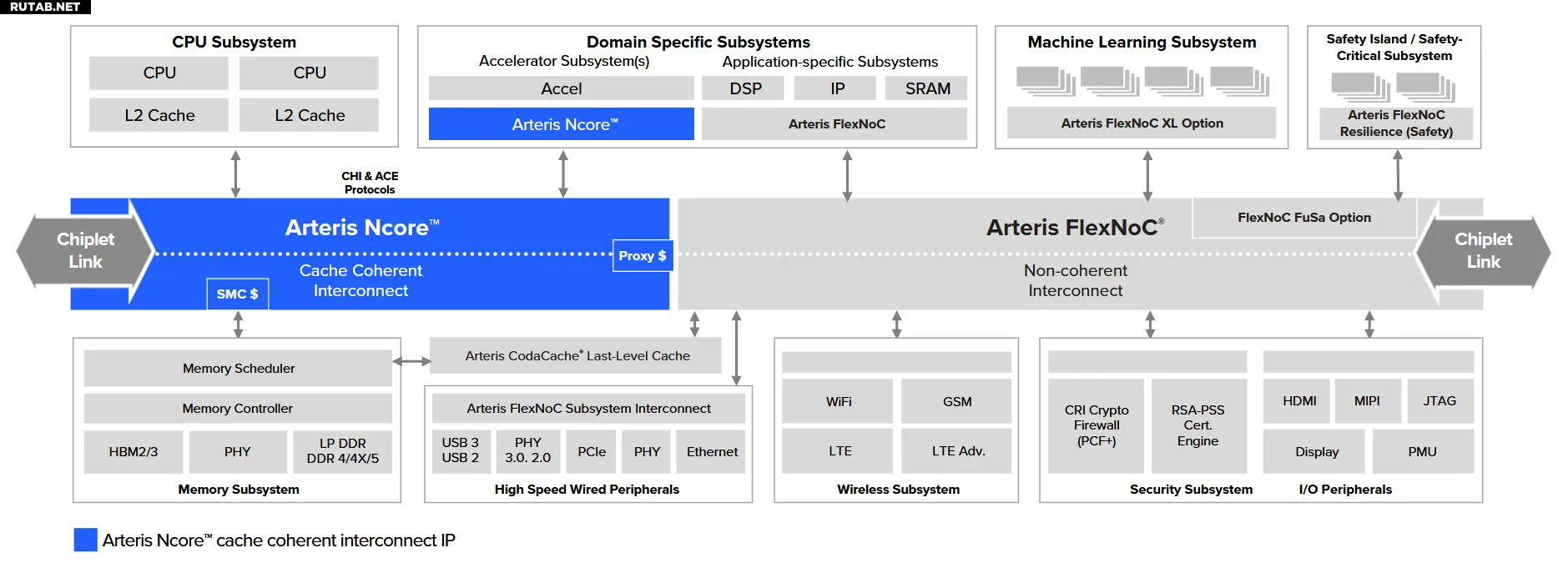Click the GSM block
Image resolution: width=1568 pixels, height=568 pixels.
956,402
